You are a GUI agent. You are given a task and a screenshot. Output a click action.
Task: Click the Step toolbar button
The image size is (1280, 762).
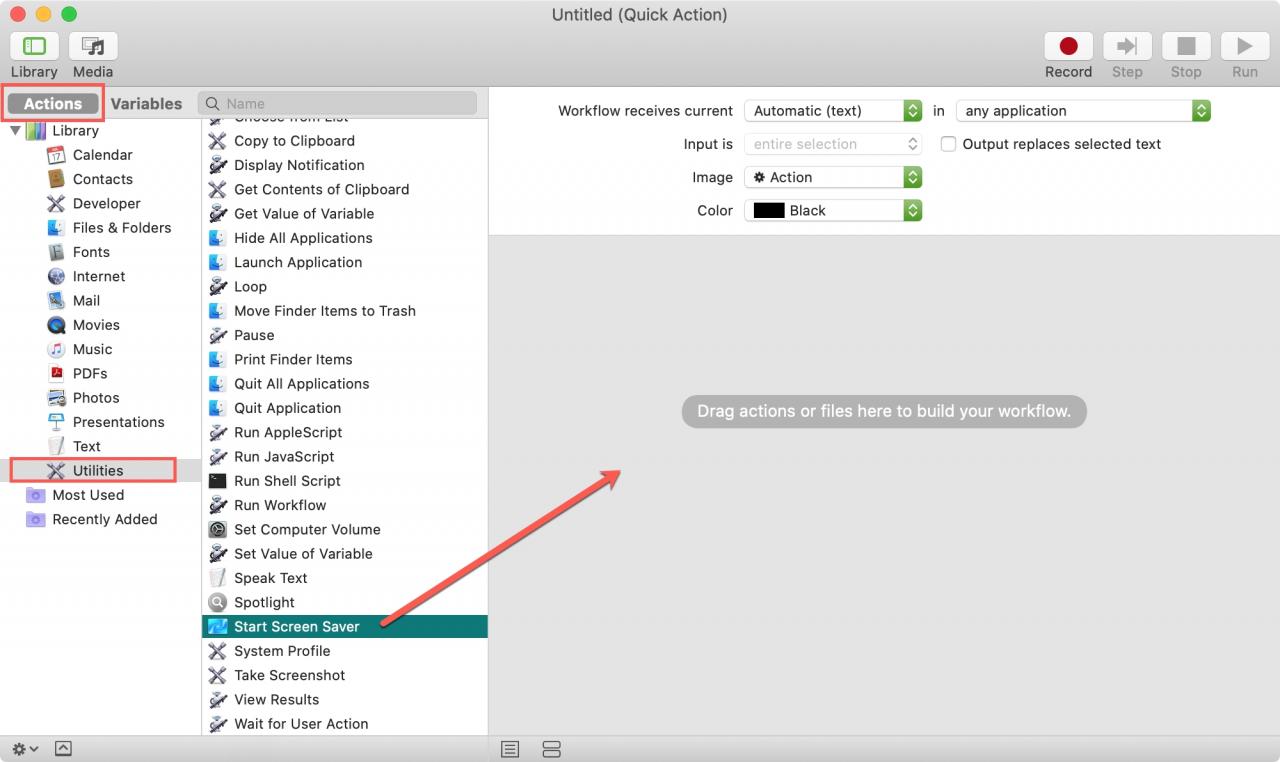(x=1127, y=46)
